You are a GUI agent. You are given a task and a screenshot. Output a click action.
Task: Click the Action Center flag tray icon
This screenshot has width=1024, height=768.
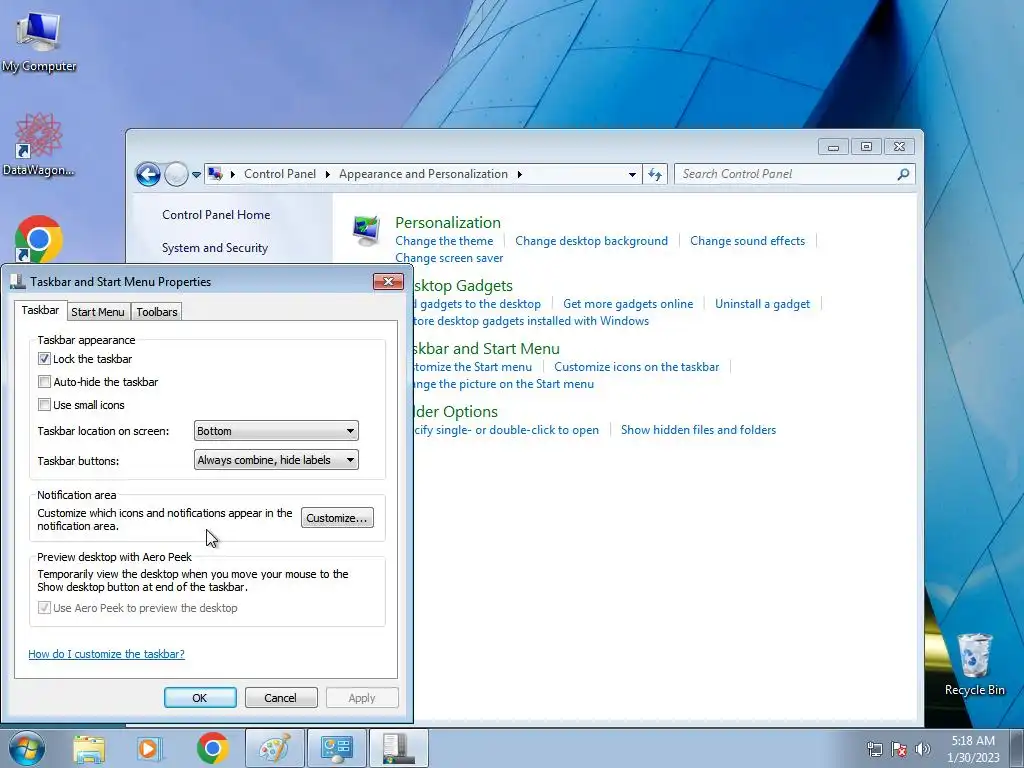(x=899, y=749)
